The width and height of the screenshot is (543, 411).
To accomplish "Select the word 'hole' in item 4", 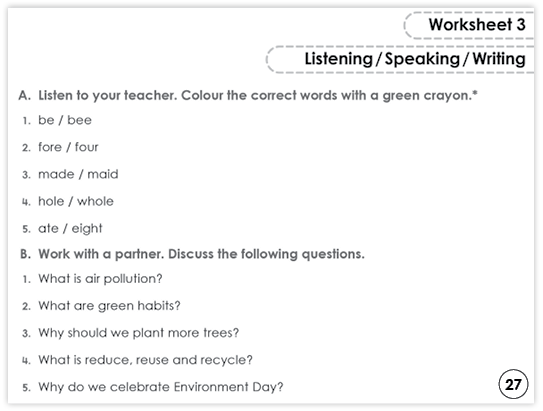I will [x=51, y=201].
